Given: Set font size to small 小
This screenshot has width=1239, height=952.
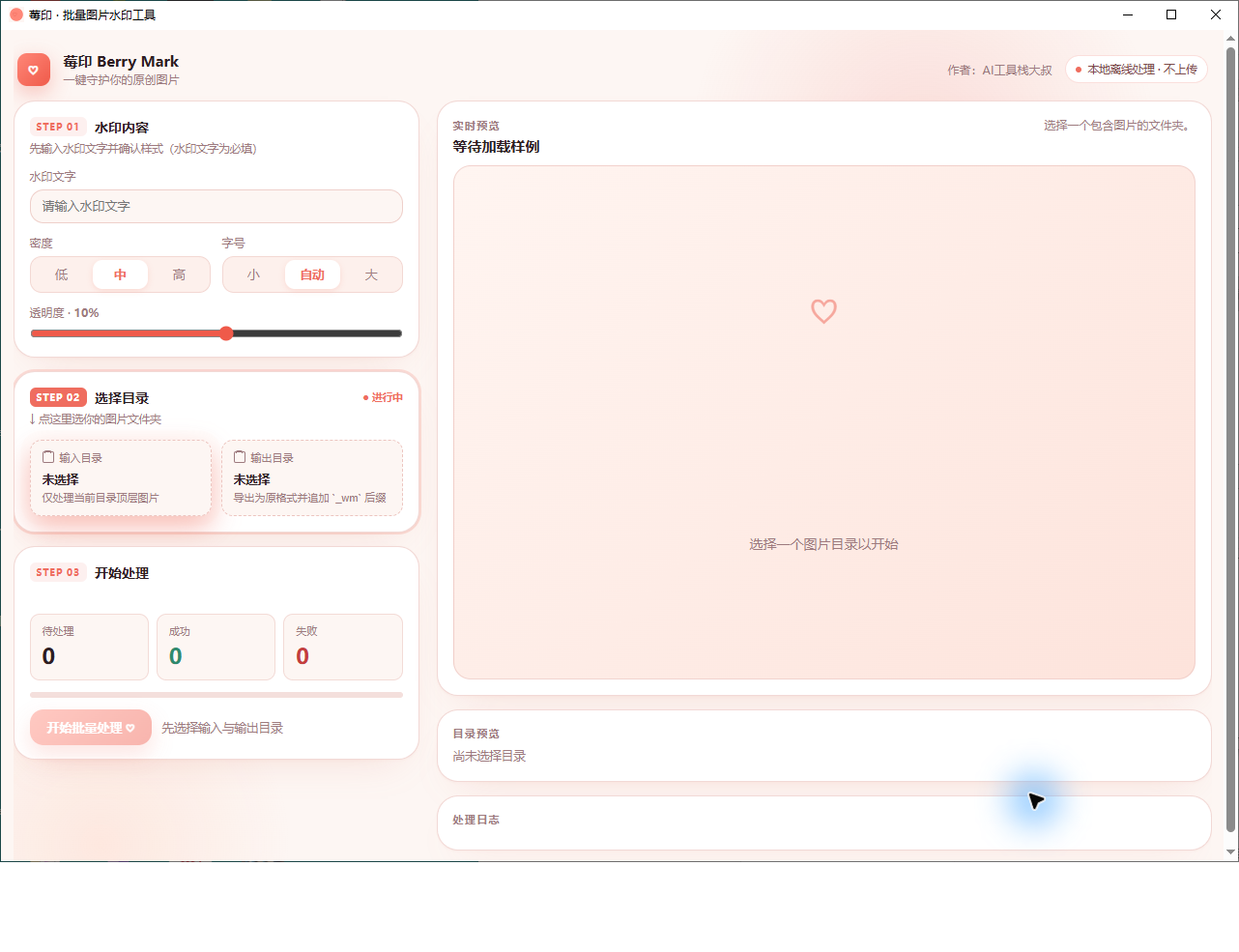Looking at the screenshot, I should pos(253,274).
